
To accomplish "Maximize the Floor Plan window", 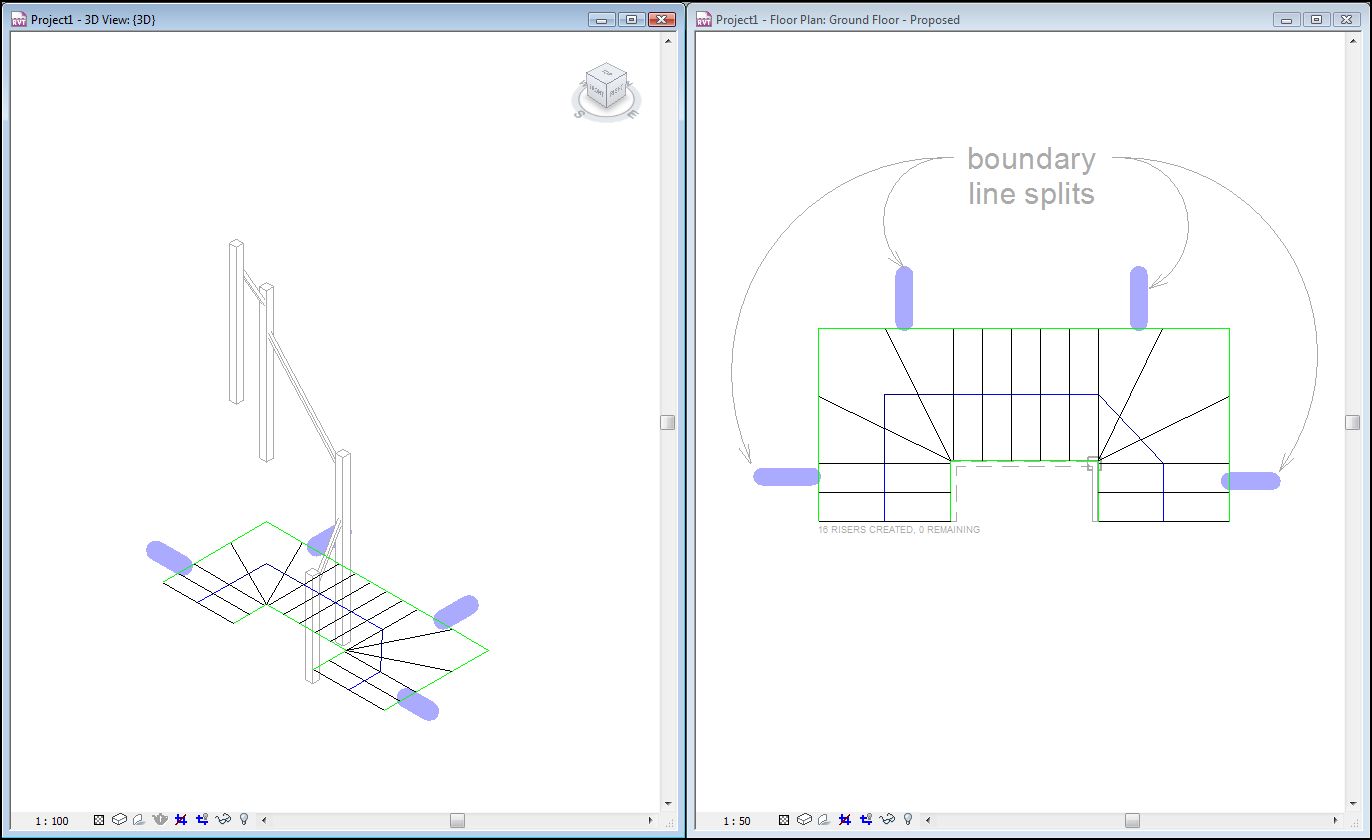I will coord(1317,19).
